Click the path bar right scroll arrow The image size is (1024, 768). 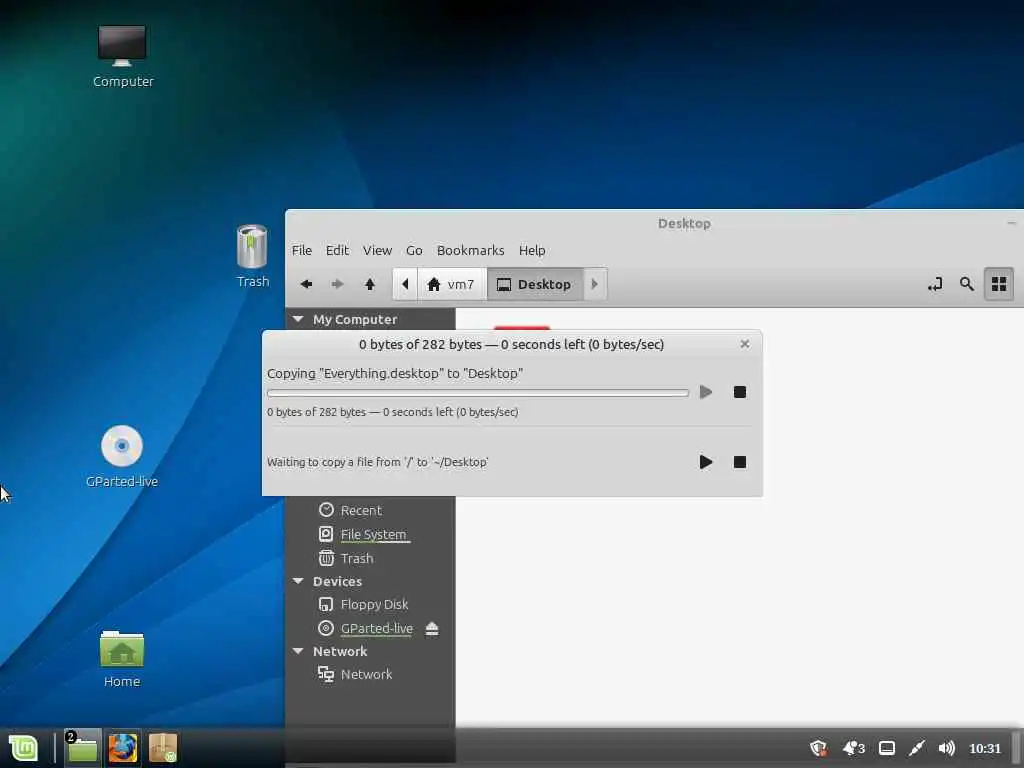(594, 284)
